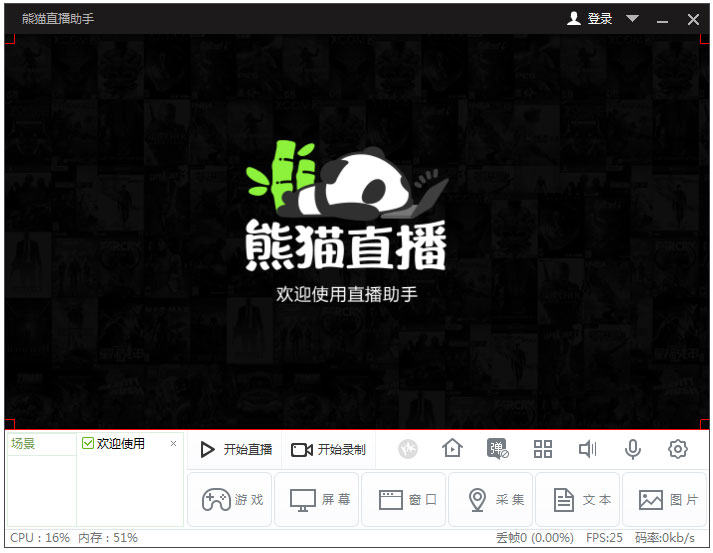
Task: Click the speaker volume icon
Action: (x=587, y=449)
